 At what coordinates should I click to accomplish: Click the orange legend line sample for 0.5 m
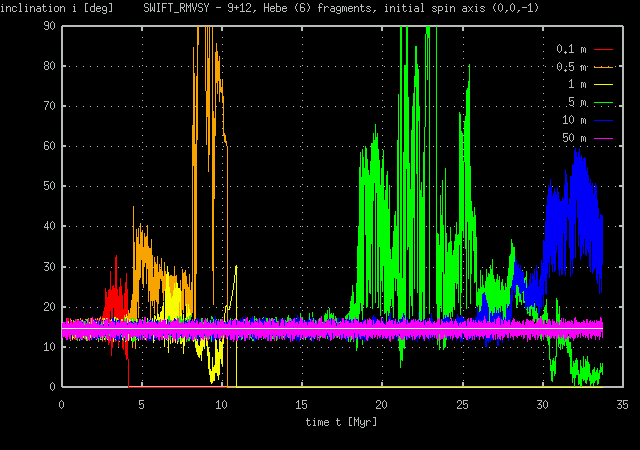click(603, 67)
